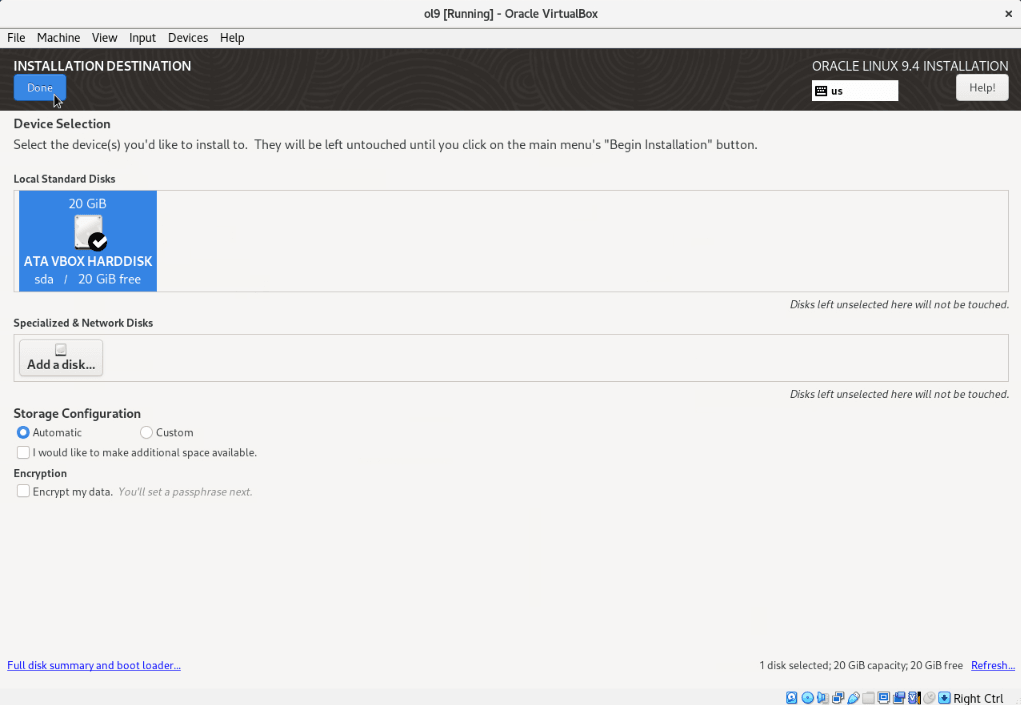Click the us keyboard layout field
The width and height of the screenshot is (1021, 705).
(855, 91)
